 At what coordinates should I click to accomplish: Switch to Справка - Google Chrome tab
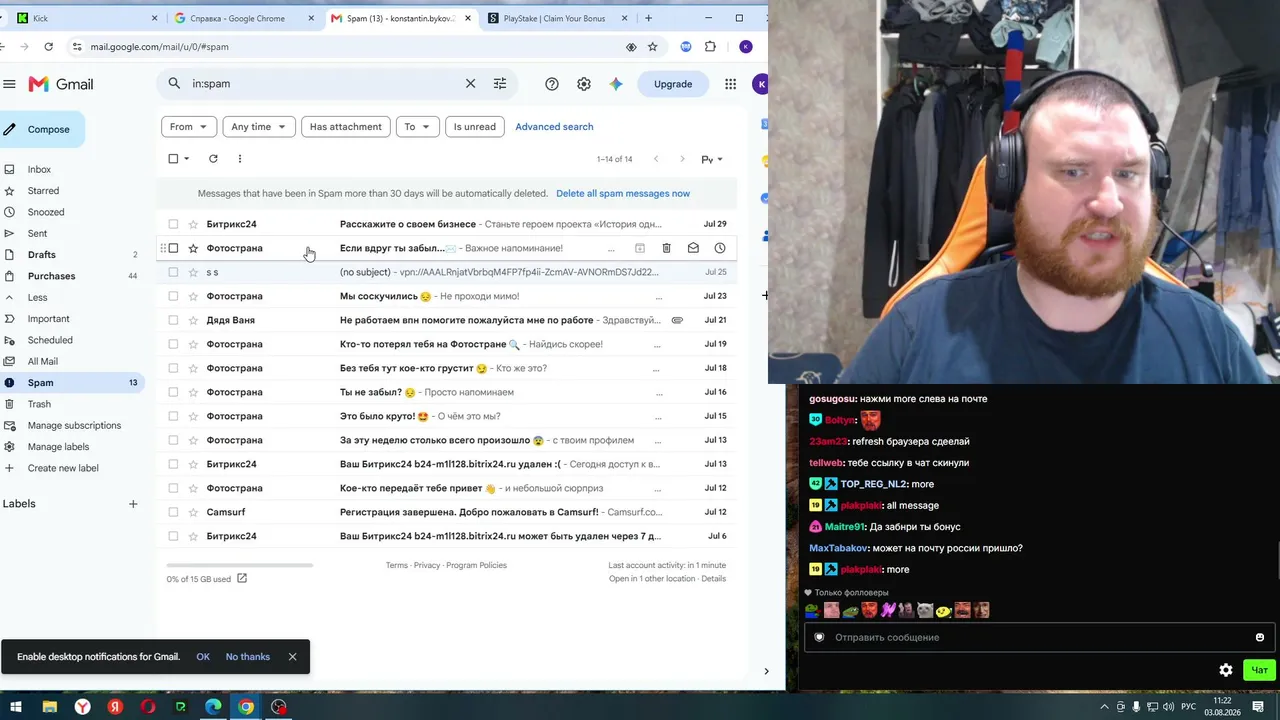[244, 18]
